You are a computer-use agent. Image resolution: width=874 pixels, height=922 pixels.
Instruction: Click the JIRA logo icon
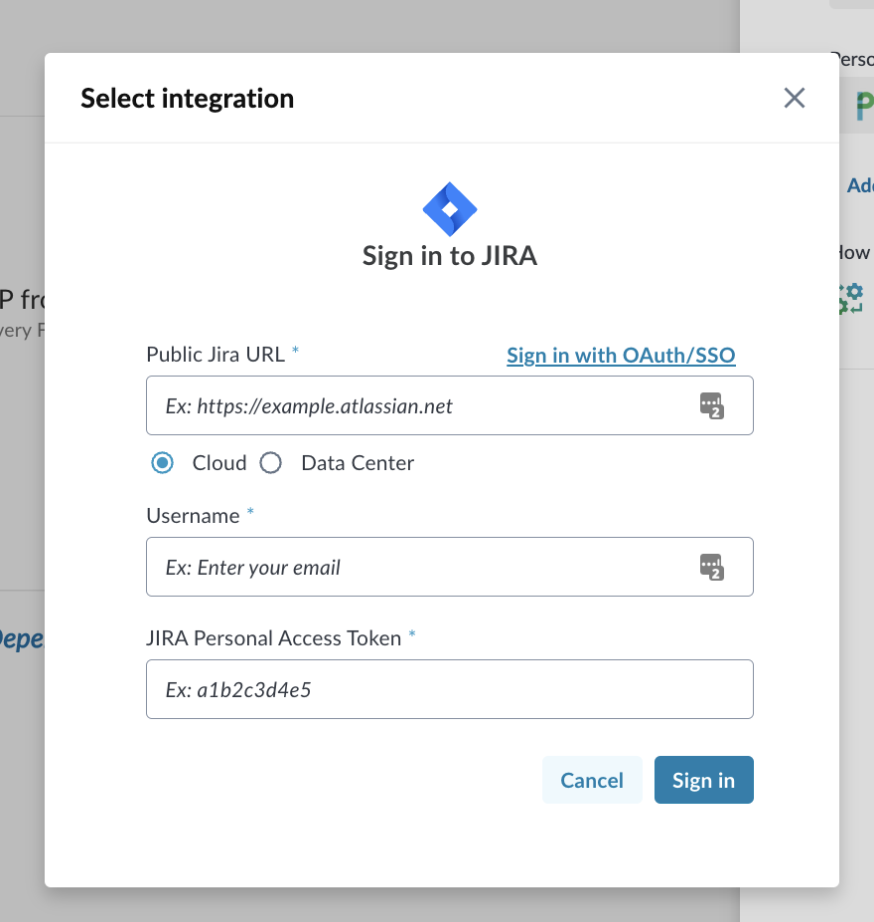click(x=450, y=209)
